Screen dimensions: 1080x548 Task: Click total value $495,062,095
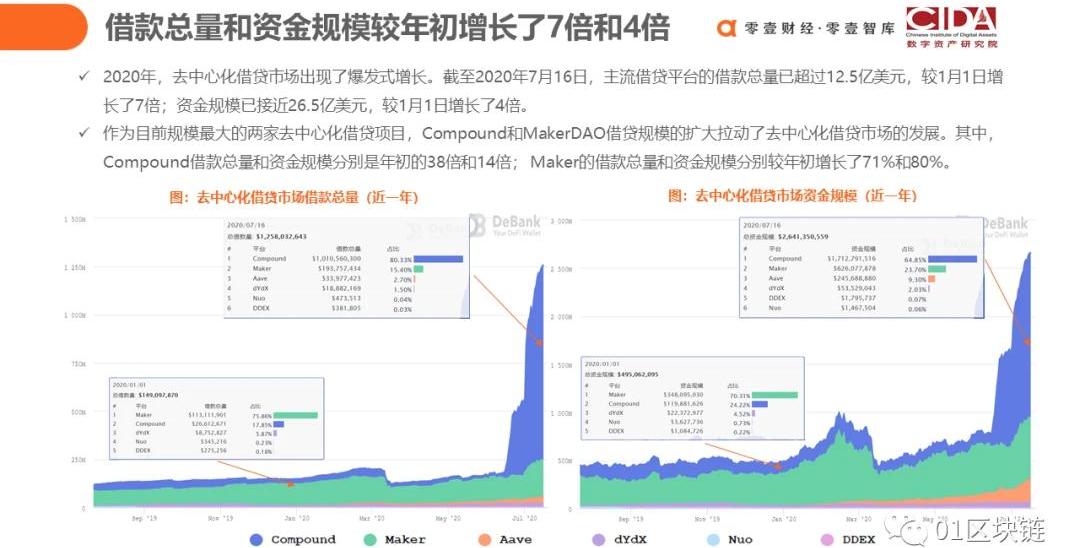638,375
